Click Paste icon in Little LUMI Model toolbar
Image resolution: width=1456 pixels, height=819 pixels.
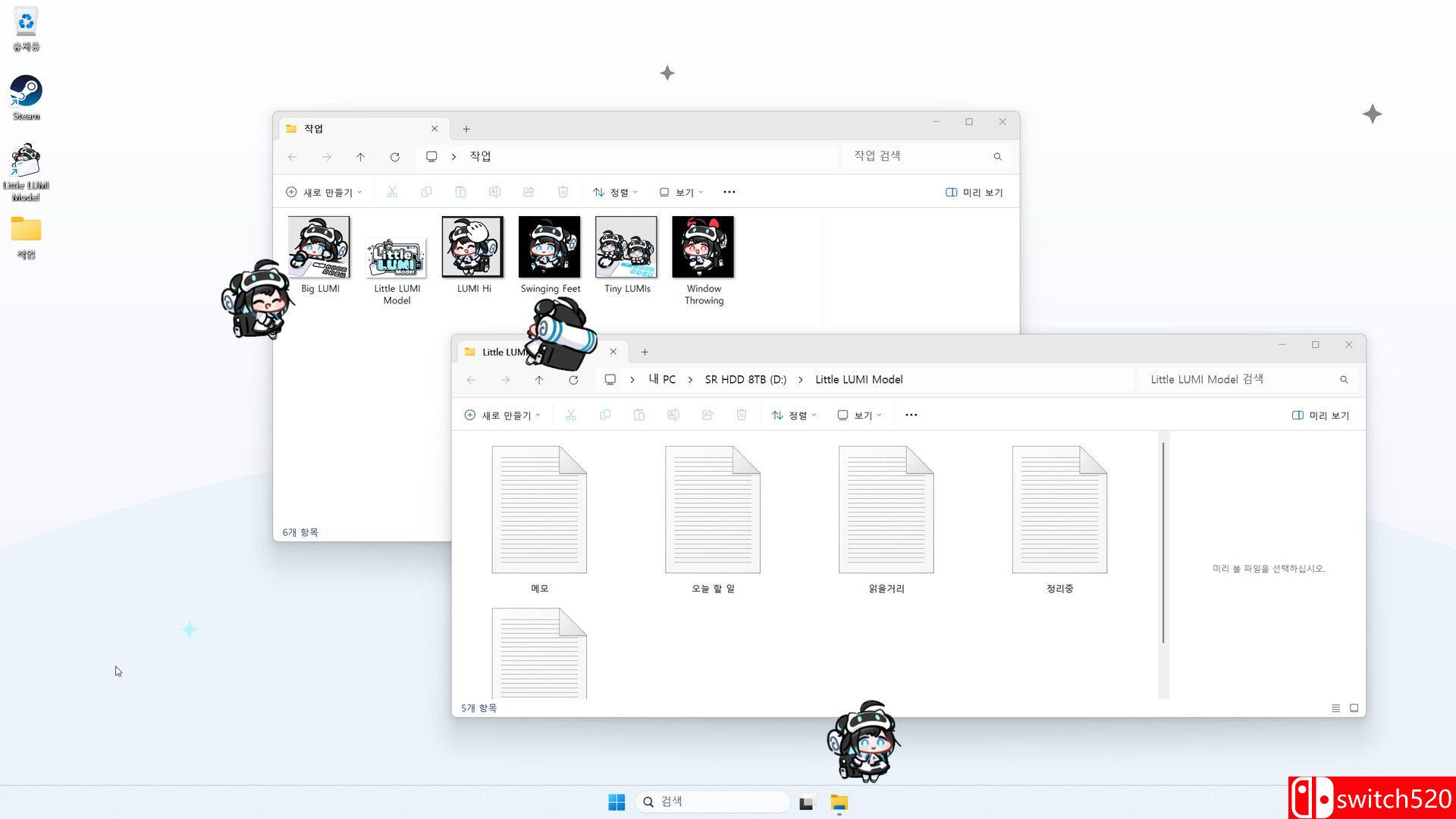pos(639,415)
